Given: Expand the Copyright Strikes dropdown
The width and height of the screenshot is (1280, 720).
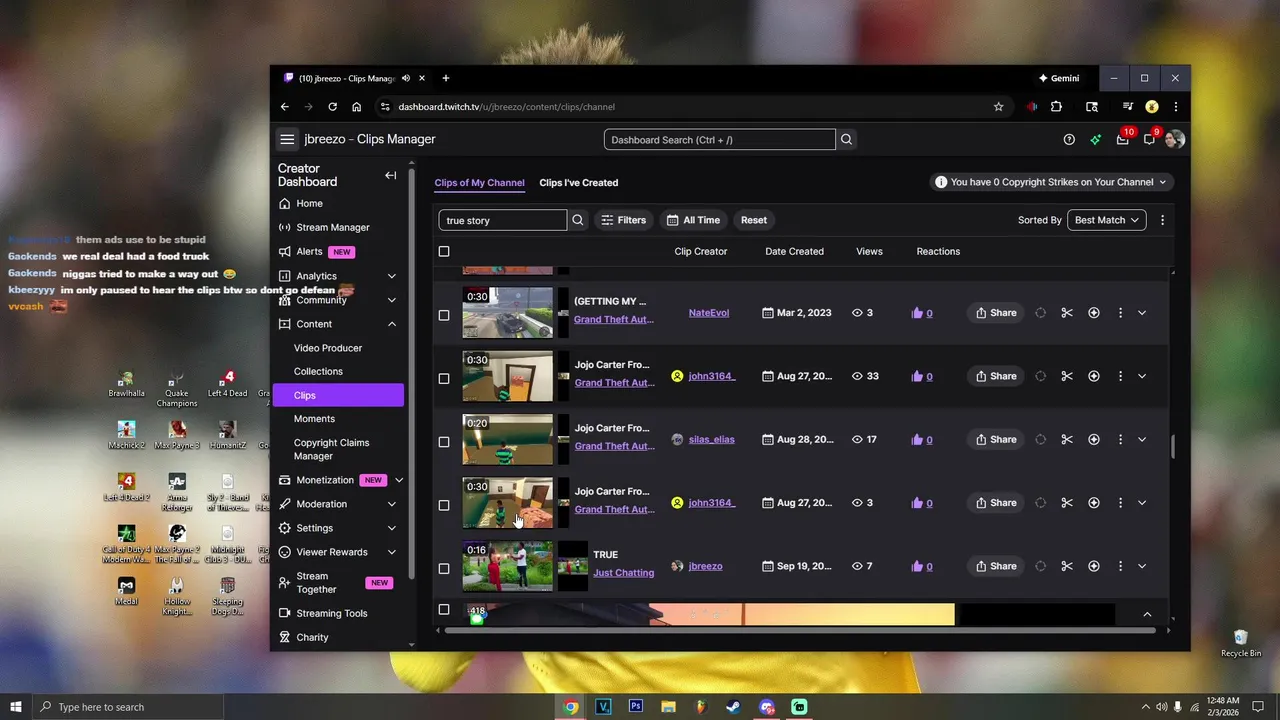Looking at the screenshot, I should click(1052, 182).
